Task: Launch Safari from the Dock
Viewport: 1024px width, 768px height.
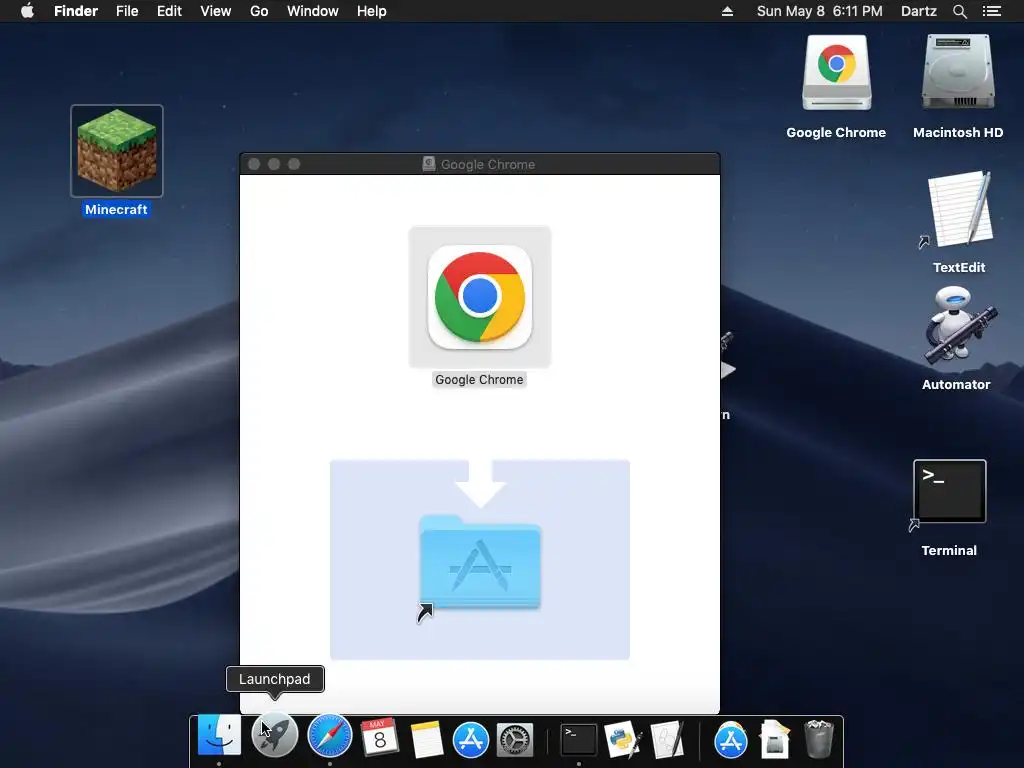Action: [330, 737]
